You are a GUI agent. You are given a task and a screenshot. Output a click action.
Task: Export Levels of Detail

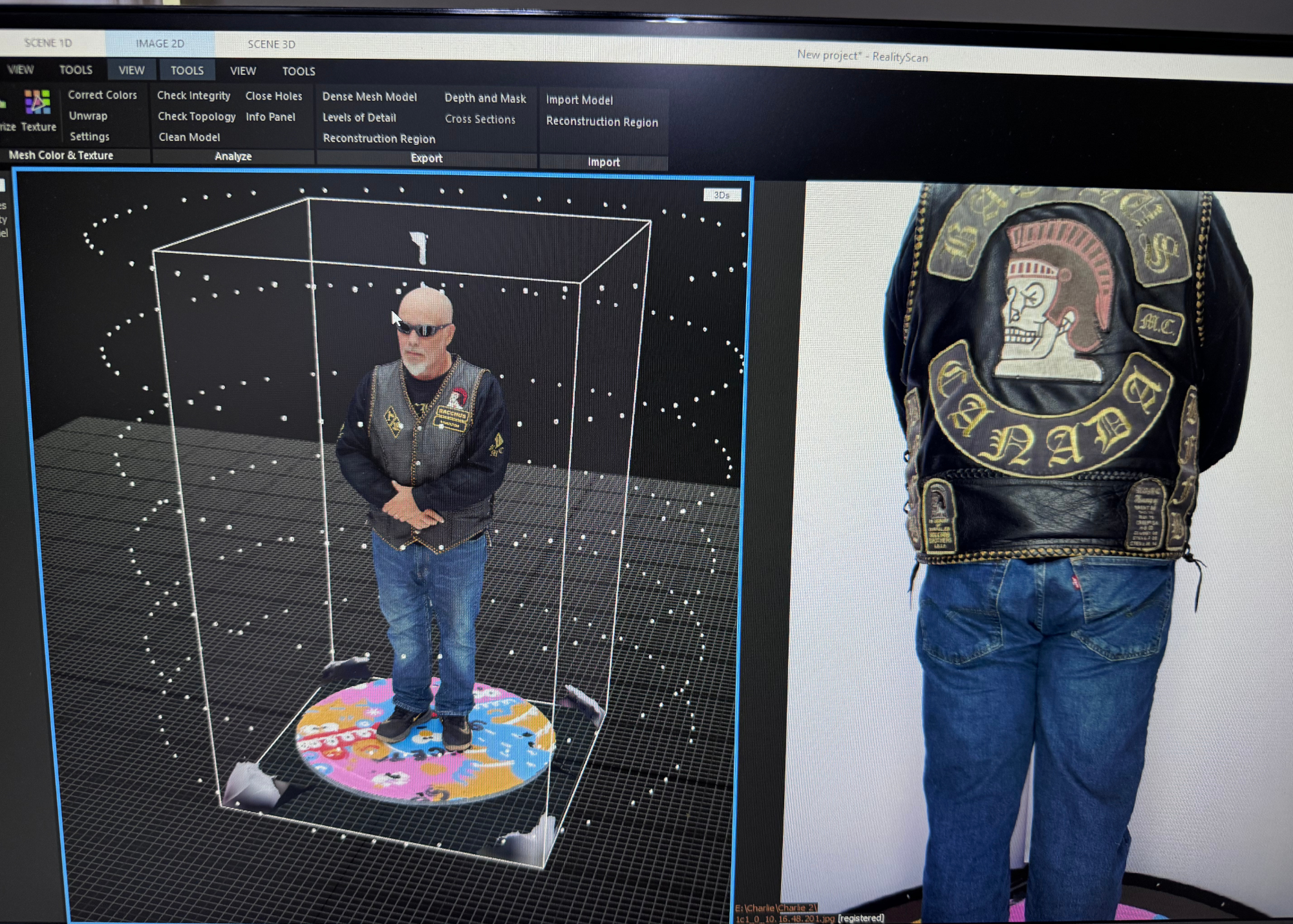359,118
